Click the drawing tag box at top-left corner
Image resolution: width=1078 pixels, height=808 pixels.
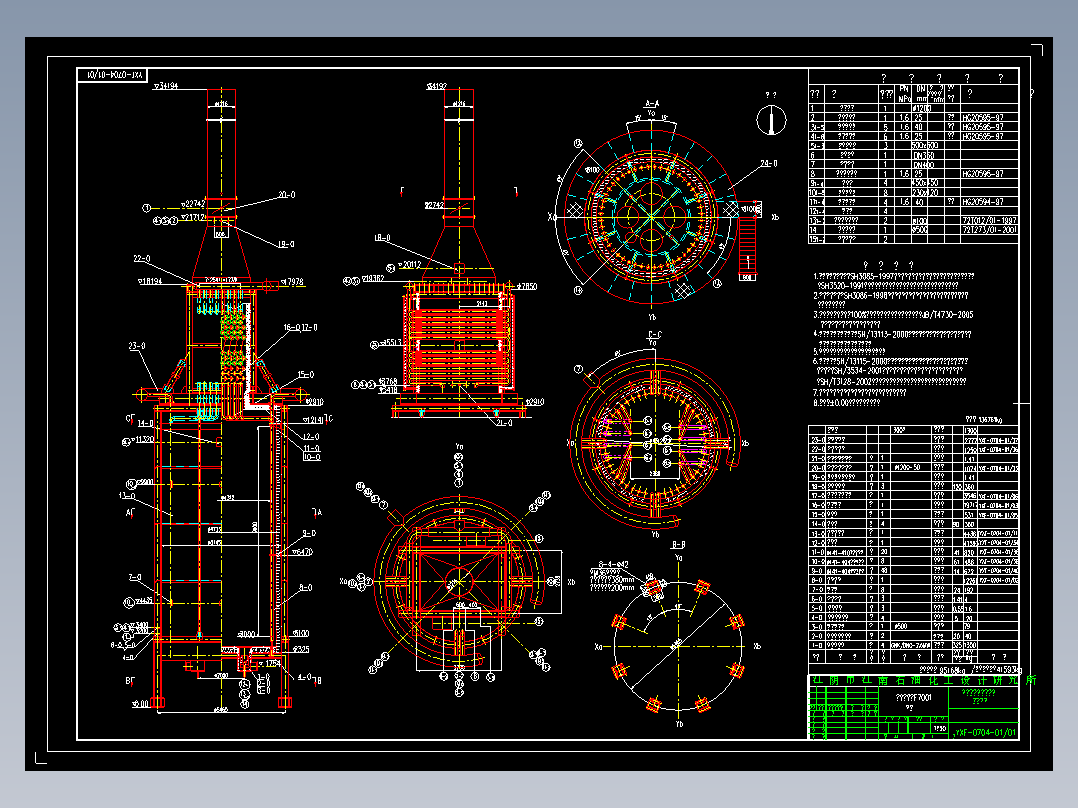[x=112, y=75]
